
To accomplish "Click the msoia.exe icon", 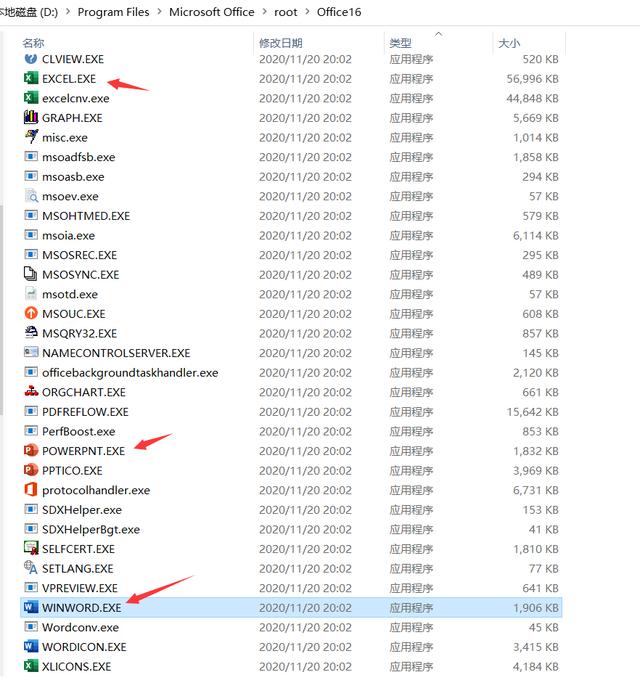I will pyautogui.click(x=31, y=235).
